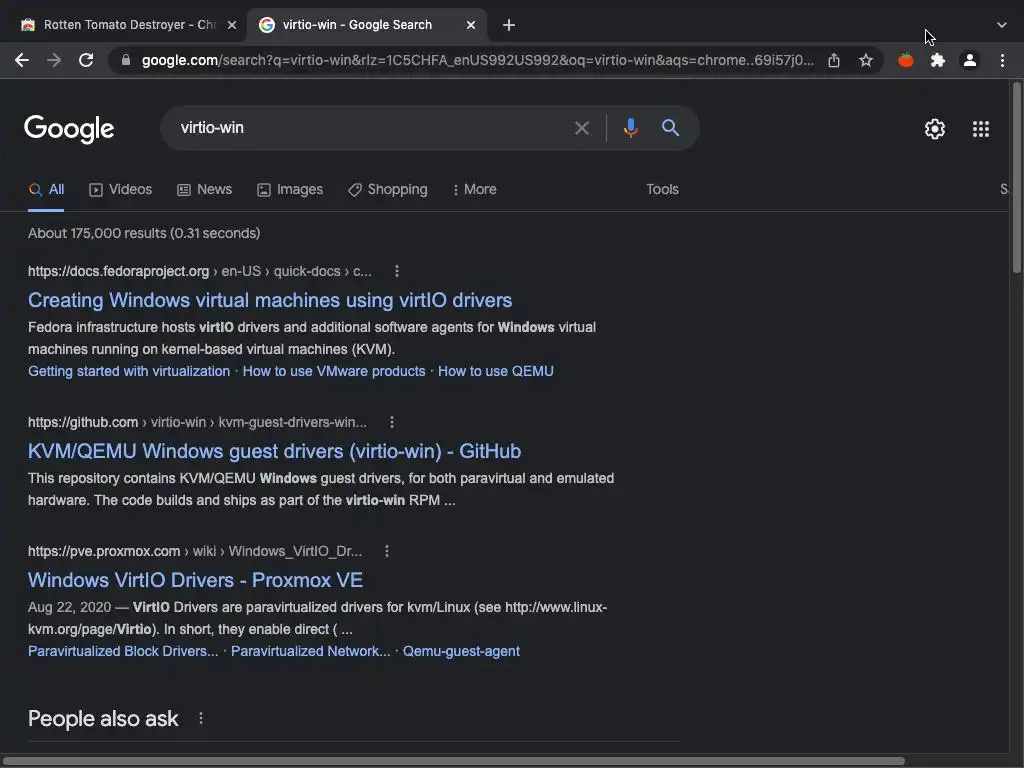1024x768 pixels.
Task: Switch to Shopping results
Action: 388,189
